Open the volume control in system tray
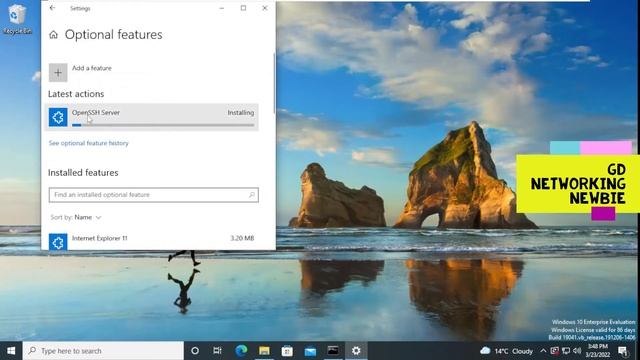Viewport: 640px width, 360px height. (x=577, y=351)
